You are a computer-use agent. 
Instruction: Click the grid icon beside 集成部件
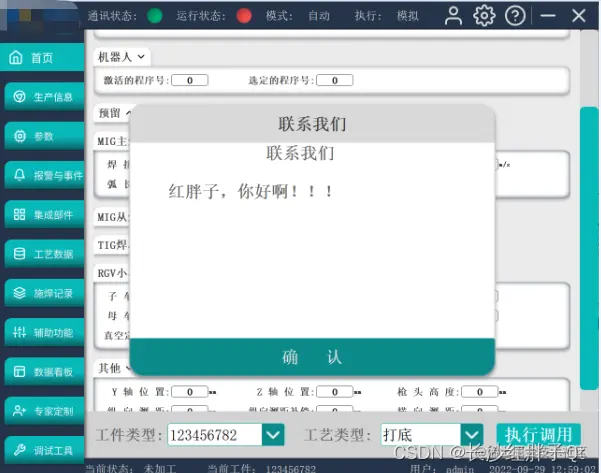(19, 214)
